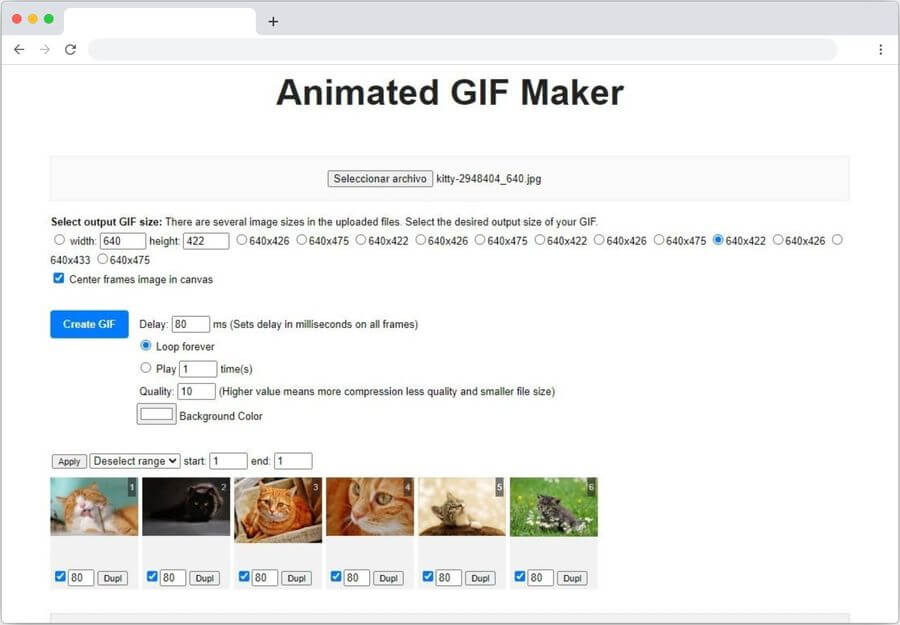Click the Play times number field
900x625 pixels.
tap(198, 369)
